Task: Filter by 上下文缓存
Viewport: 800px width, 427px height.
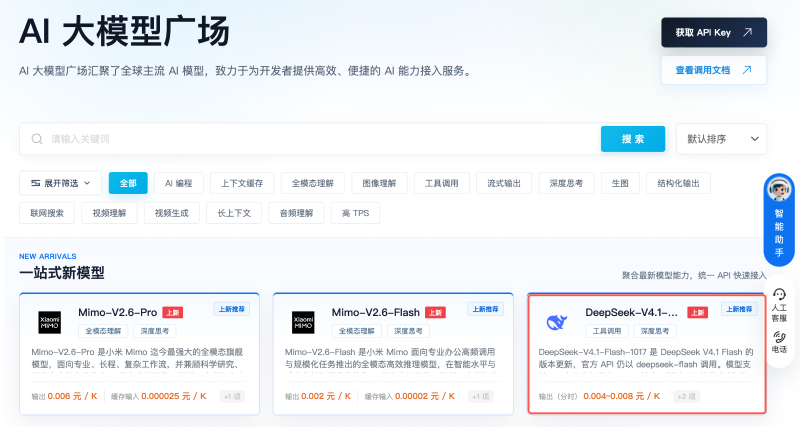Action: tap(242, 183)
